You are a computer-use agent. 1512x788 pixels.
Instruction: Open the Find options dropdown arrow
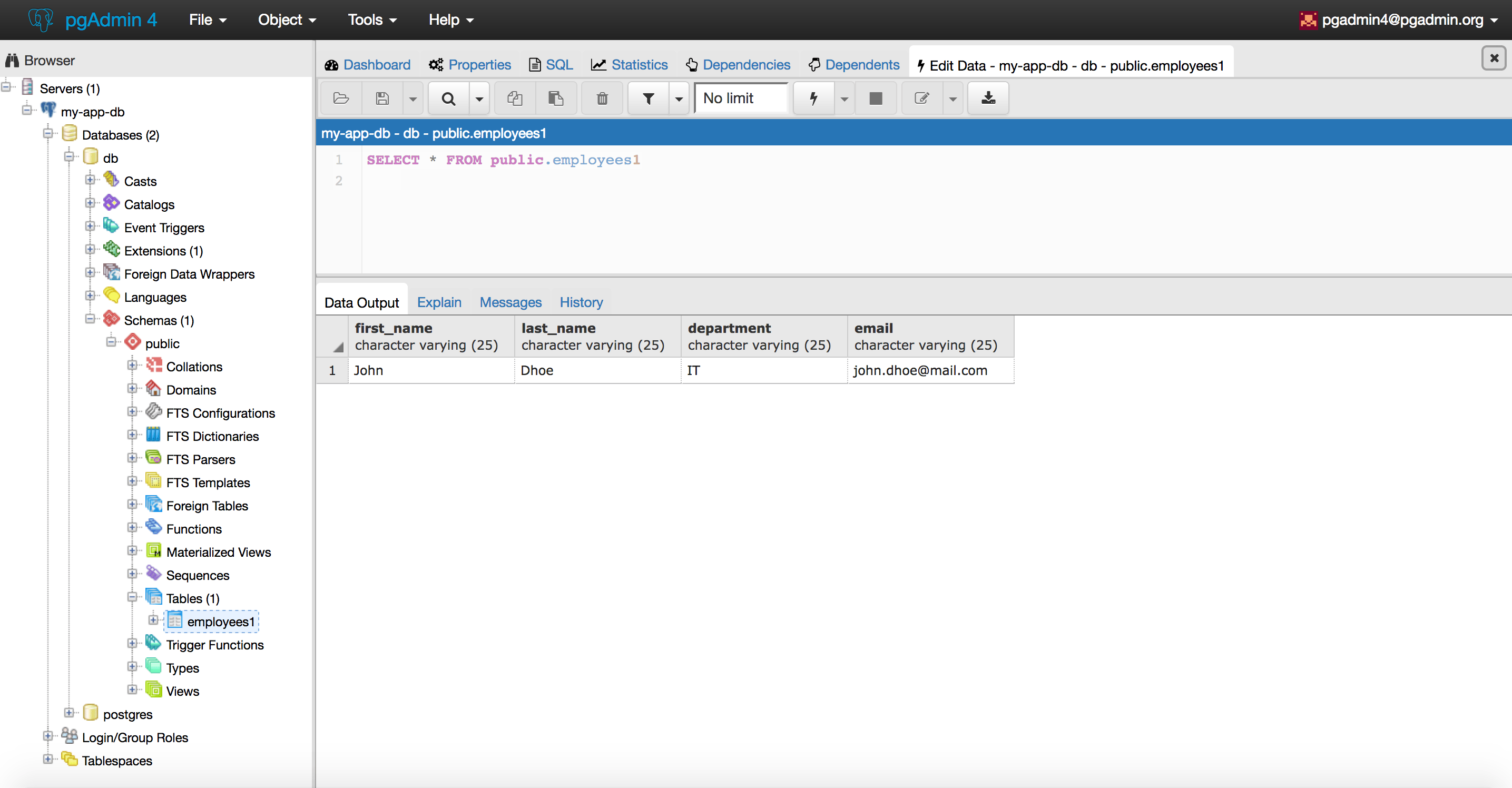pos(479,98)
